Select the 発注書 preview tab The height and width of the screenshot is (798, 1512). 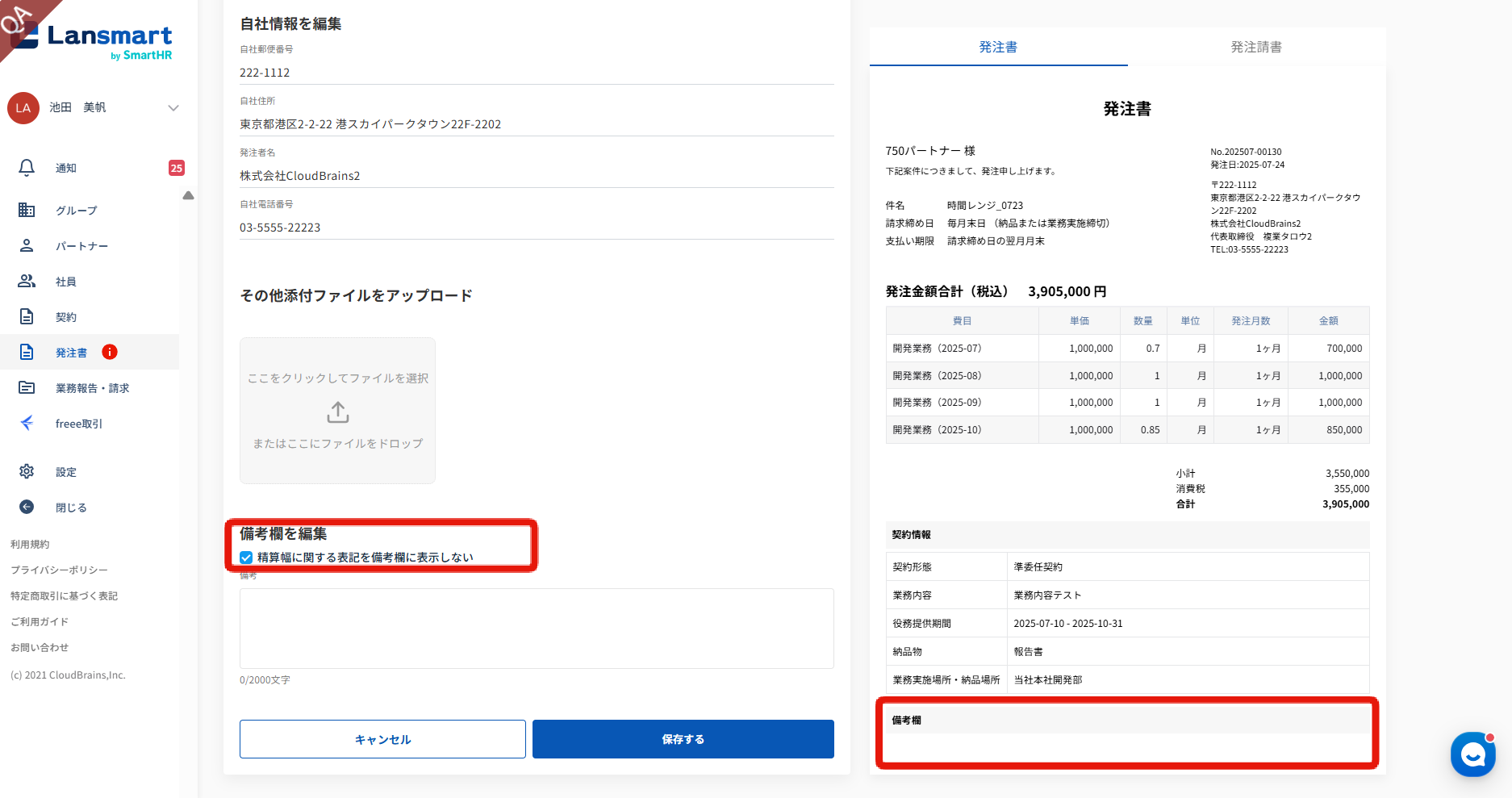998,48
